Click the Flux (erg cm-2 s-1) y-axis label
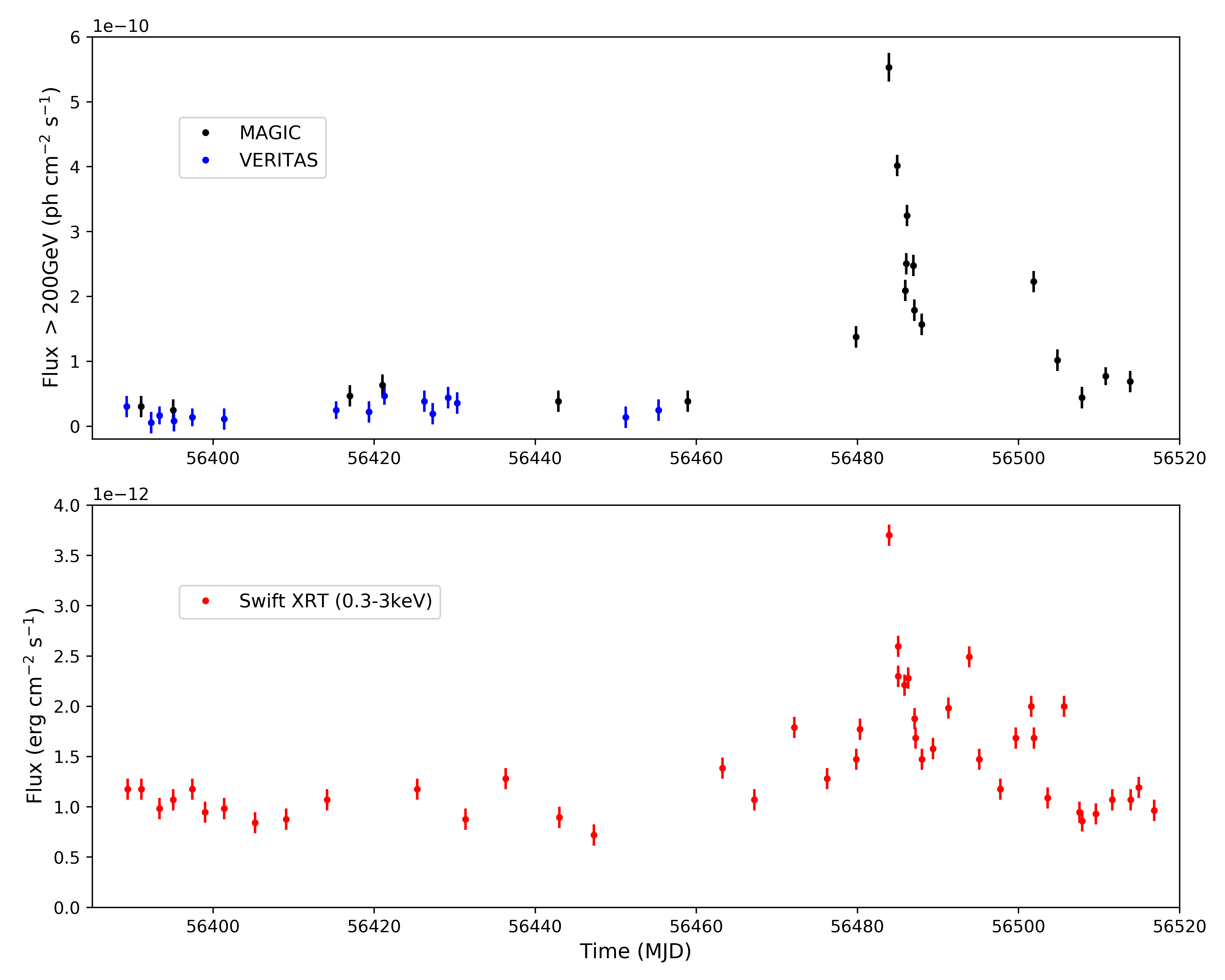The width and height of the screenshot is (1225, 980). [x=34, y=706]
